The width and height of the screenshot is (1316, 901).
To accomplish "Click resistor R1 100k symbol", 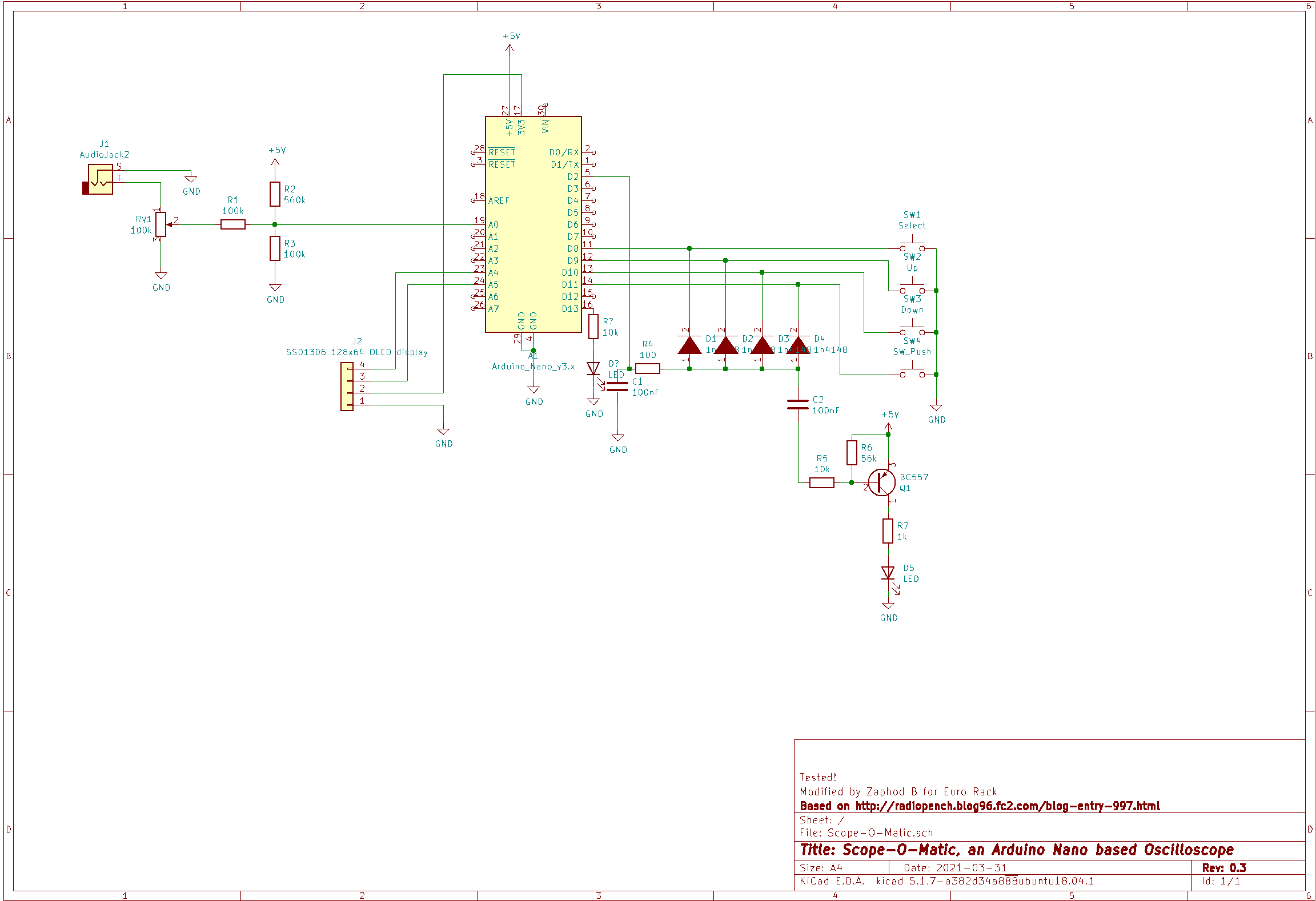I will tap(233, 224).
